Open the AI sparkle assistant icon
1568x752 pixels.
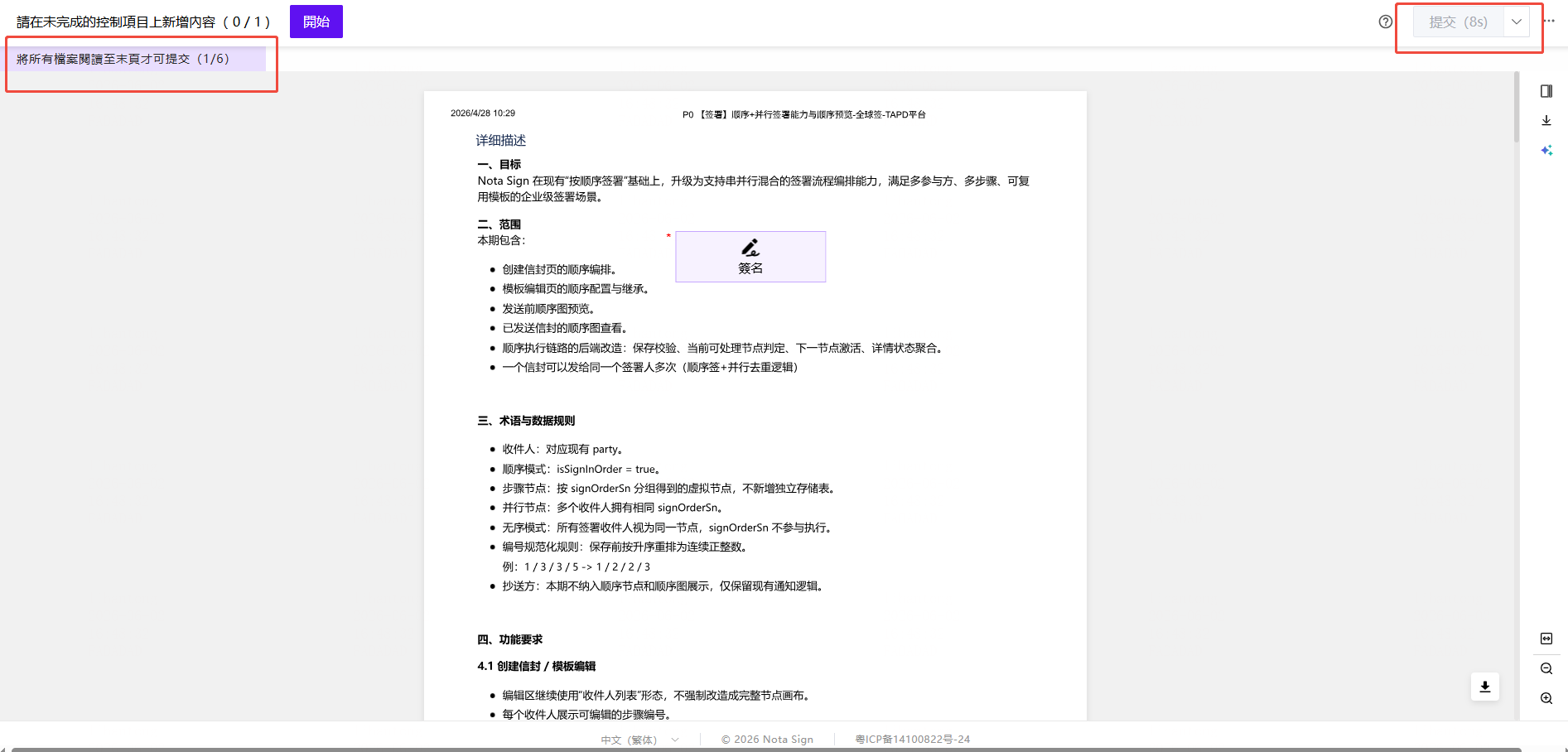click(1546, 151)
